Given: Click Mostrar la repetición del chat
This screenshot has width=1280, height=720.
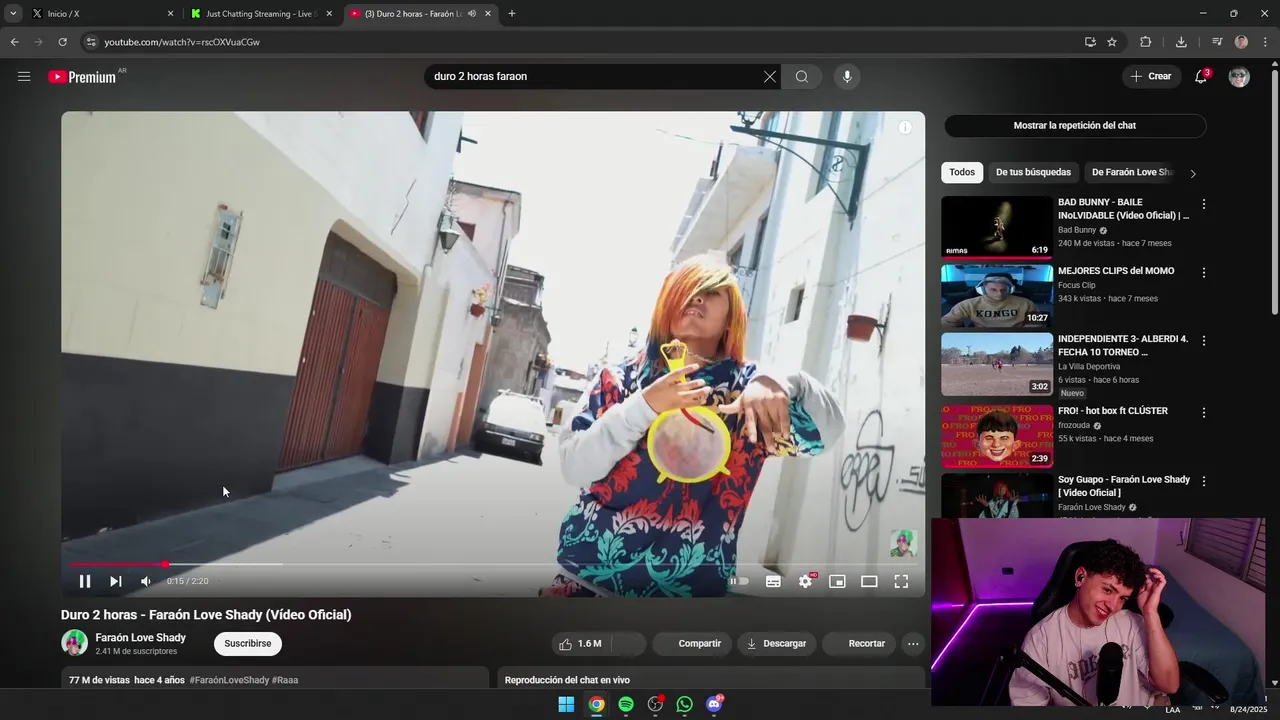Looking at the screenshot, I should [x=1075, y=125].
